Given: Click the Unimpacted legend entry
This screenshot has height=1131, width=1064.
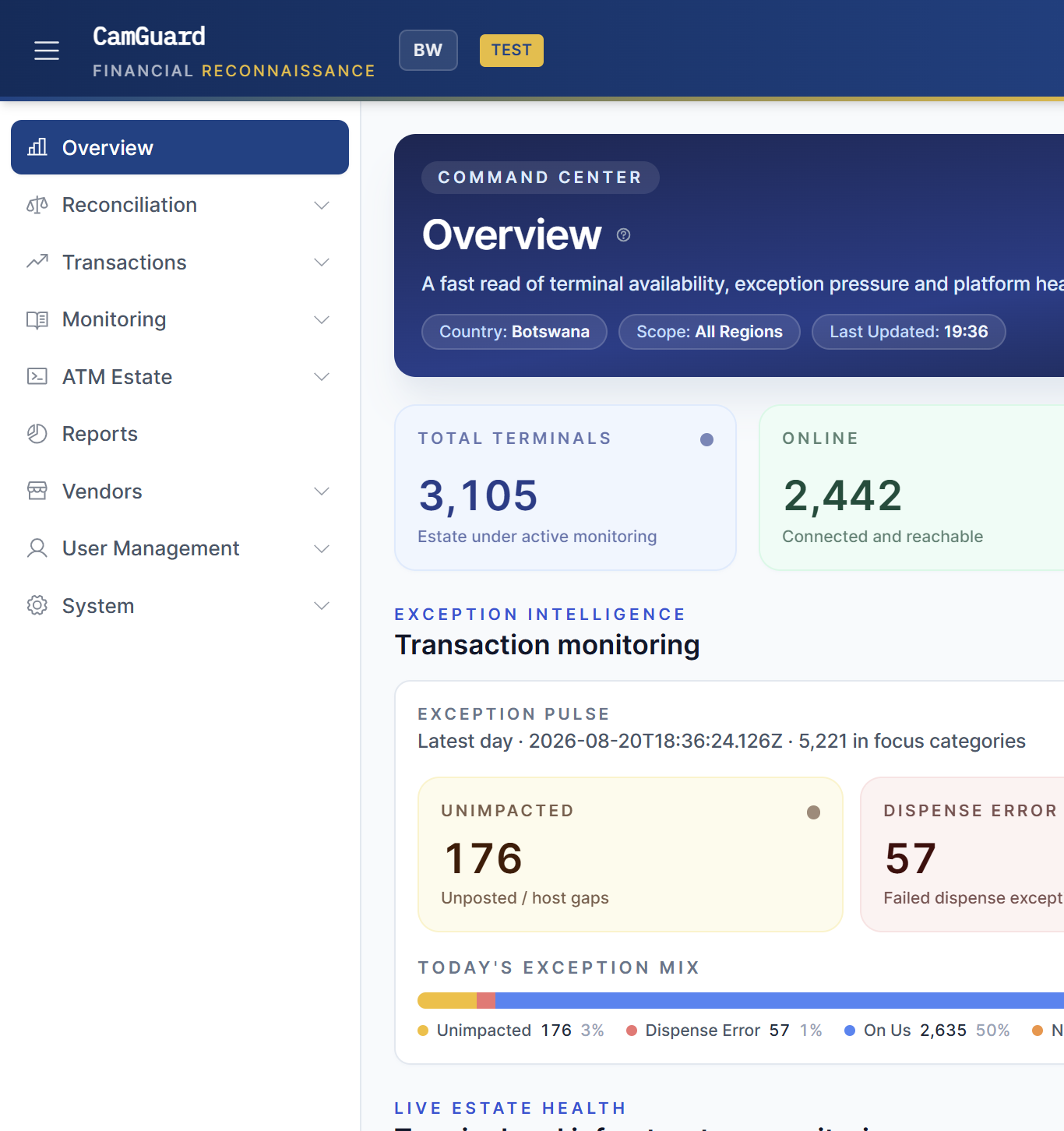Looking at the screenshot, I should coord(511,1031).
